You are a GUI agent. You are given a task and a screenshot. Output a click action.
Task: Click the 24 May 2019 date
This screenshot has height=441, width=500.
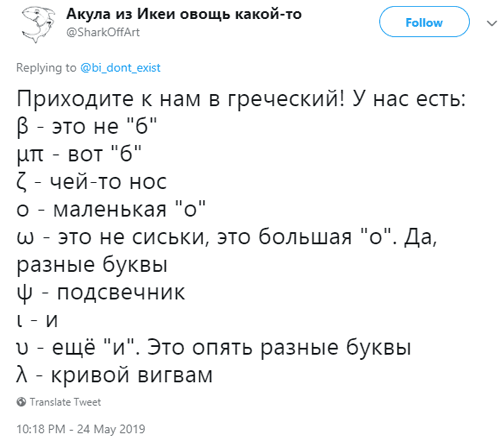111,429
